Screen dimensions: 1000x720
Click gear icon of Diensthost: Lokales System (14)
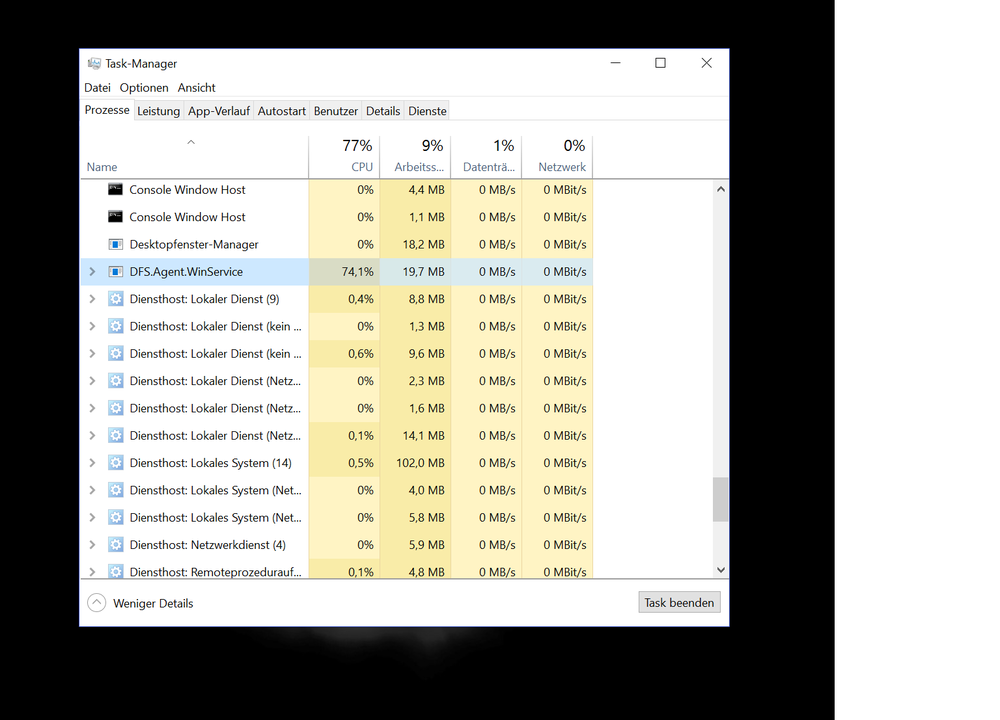point(115,463)
